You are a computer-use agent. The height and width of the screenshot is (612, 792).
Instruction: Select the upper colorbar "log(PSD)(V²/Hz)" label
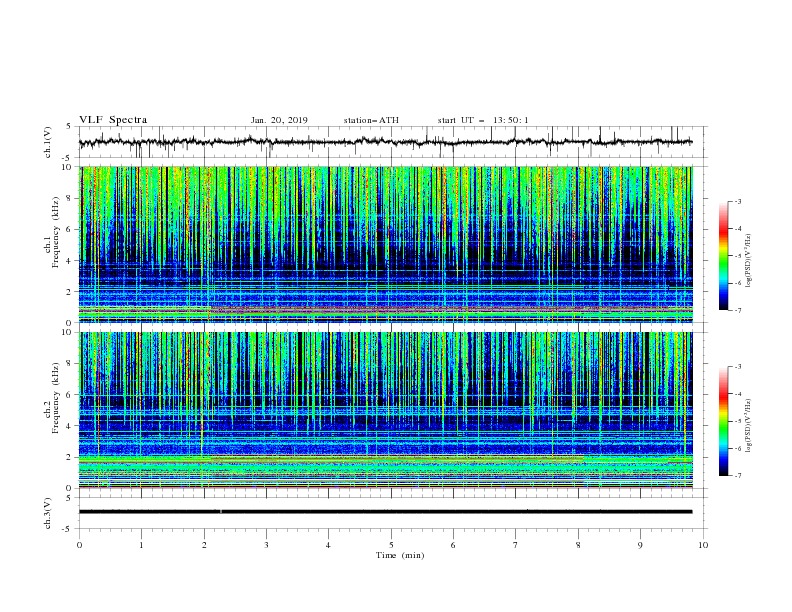click(x=748, y=261)
